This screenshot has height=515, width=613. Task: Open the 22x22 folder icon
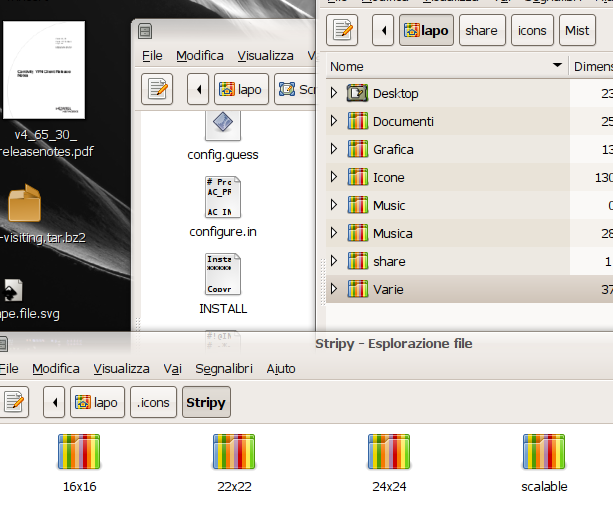(234, 451)
